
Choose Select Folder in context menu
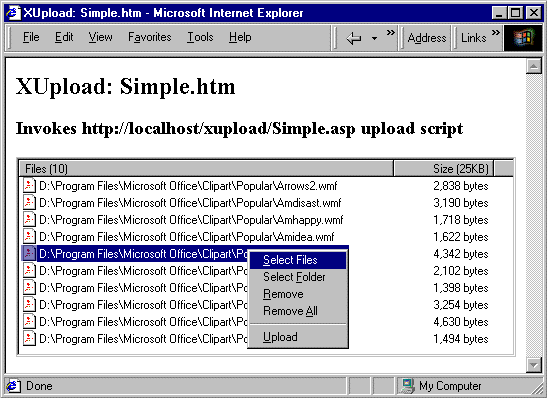click(298, 277)
